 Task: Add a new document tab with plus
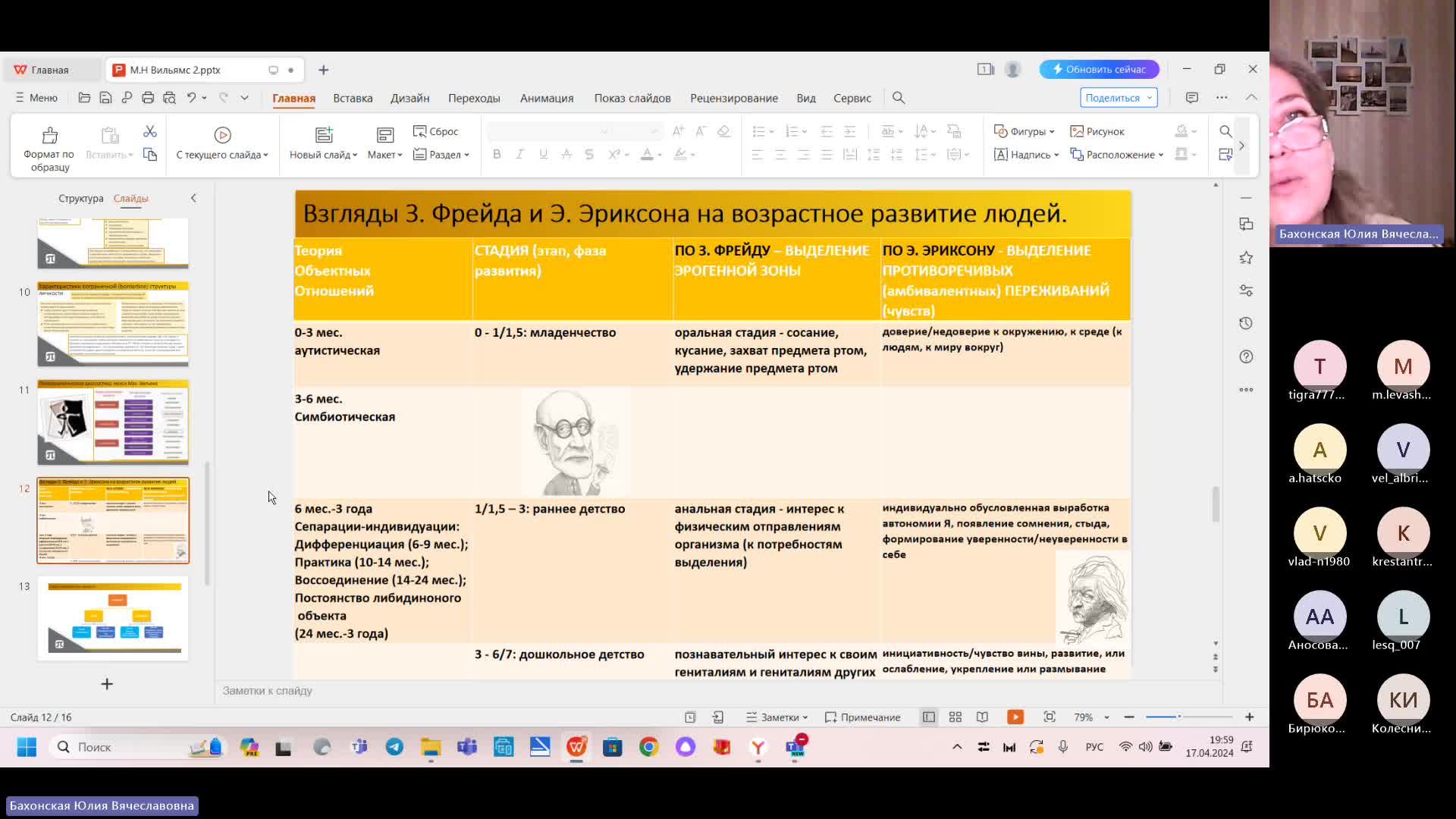click(324, 70)
